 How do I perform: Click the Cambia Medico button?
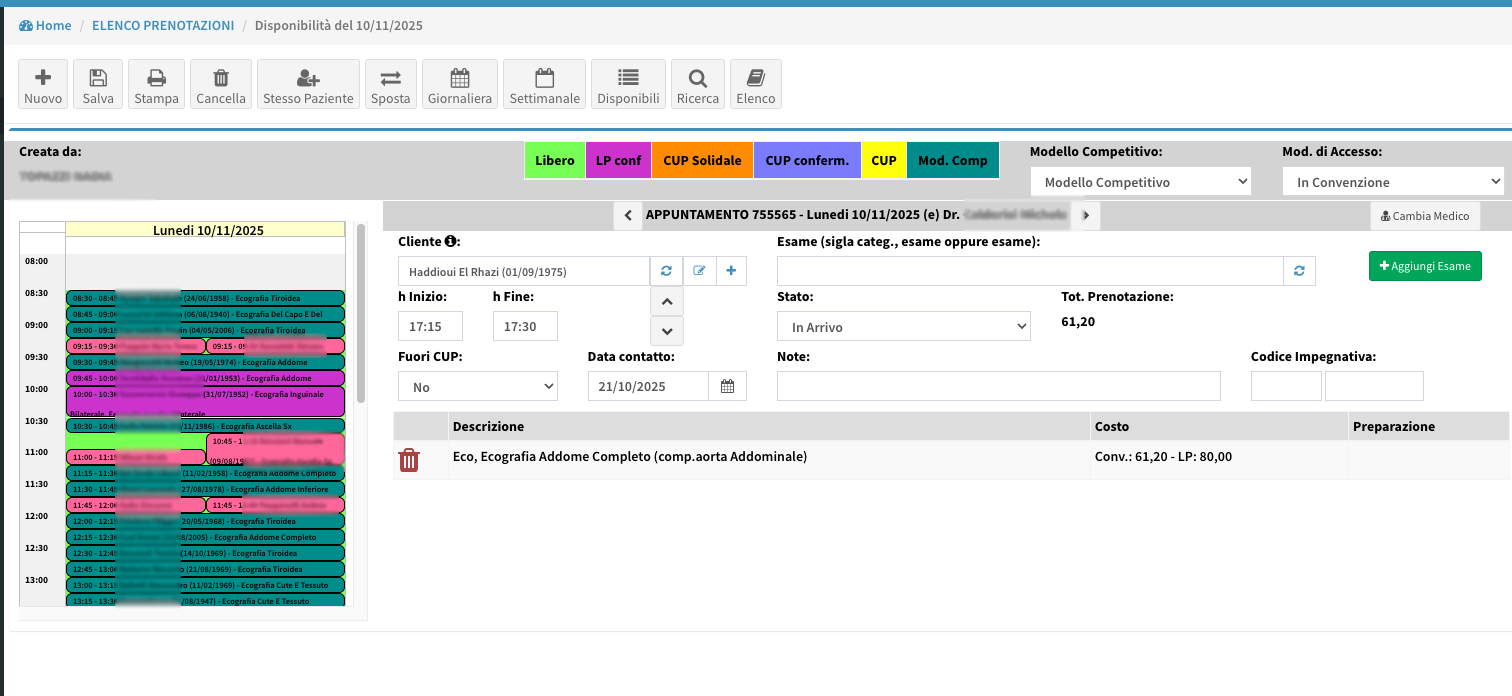(x=1424, y=216)
